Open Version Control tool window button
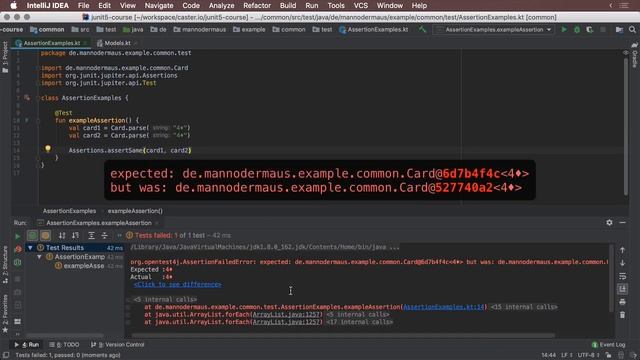The height and width of the screenshot is (360, 640). (118, 344)
